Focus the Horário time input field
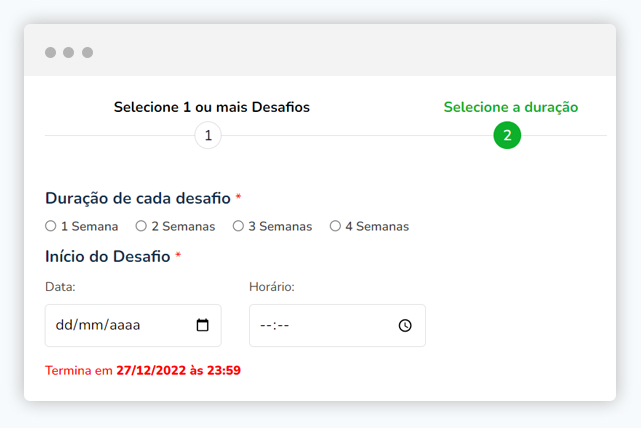641x428 pixels. pyautogui.click(x=337, y=325)
